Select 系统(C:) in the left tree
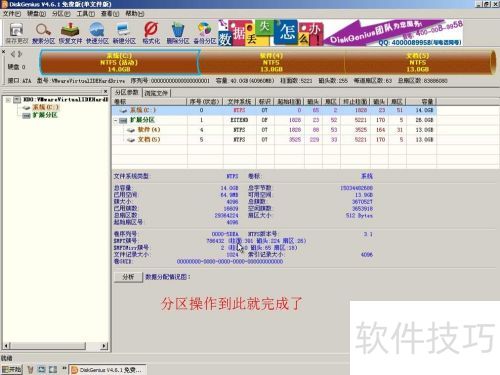 coord(45,107)
